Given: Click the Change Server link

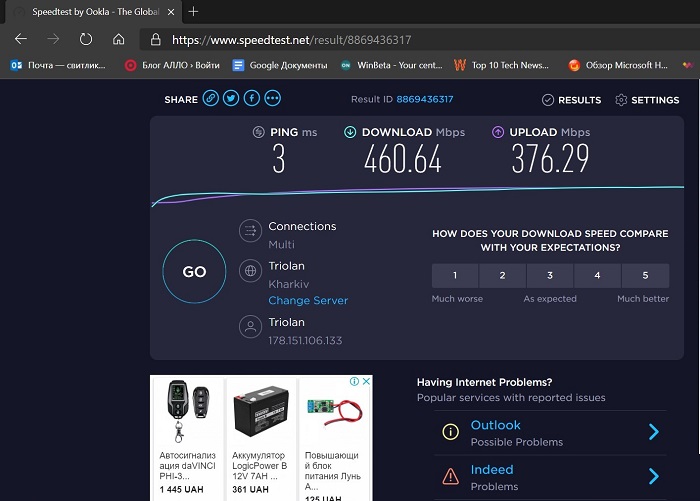Looking at the screenshot, I should pos(308,301).
